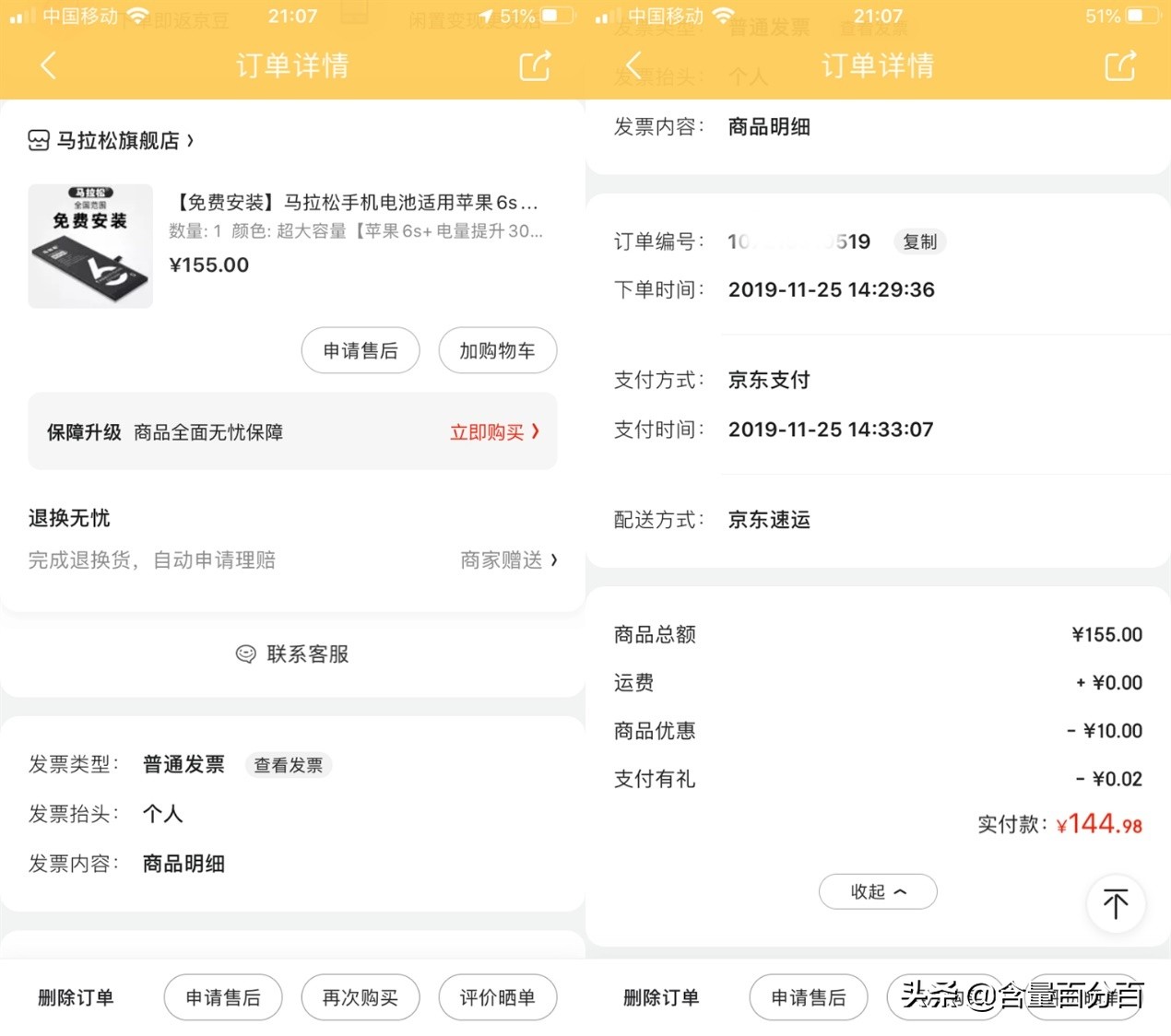The height and width of the screenshot is (1036, 1171).
Task: Tap the chat bubble icon next to 联系客服
Action: 244,653
